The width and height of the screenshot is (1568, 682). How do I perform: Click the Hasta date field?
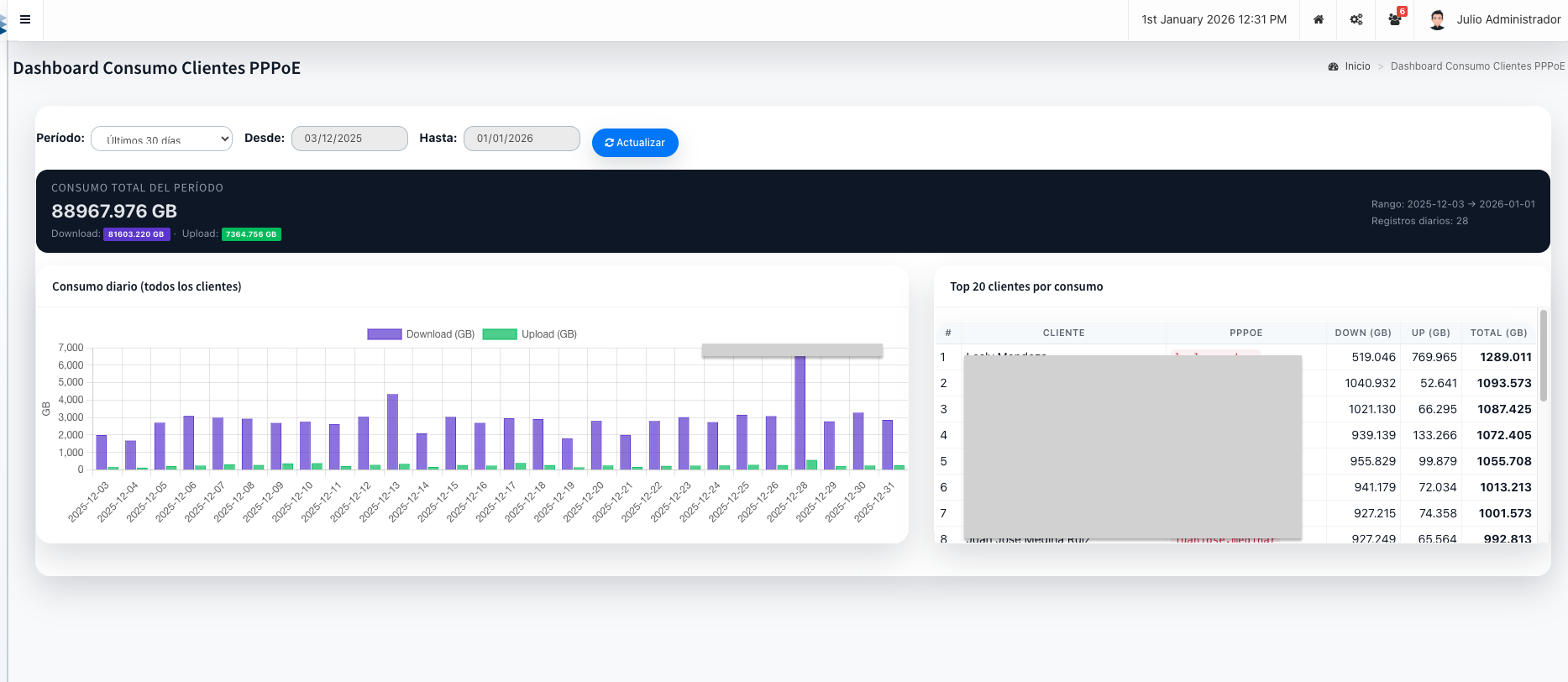point(522,139)
